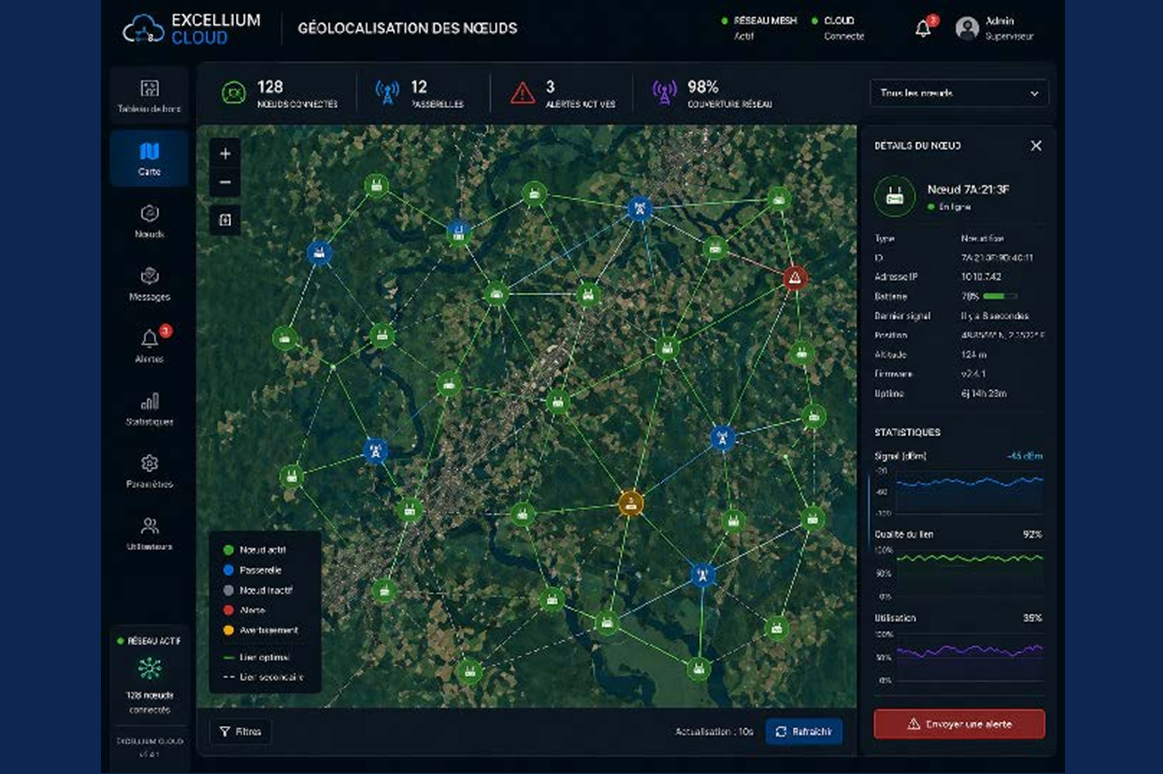Open the Messages section
Viewport: 1163px width, 774px height.
149,284
